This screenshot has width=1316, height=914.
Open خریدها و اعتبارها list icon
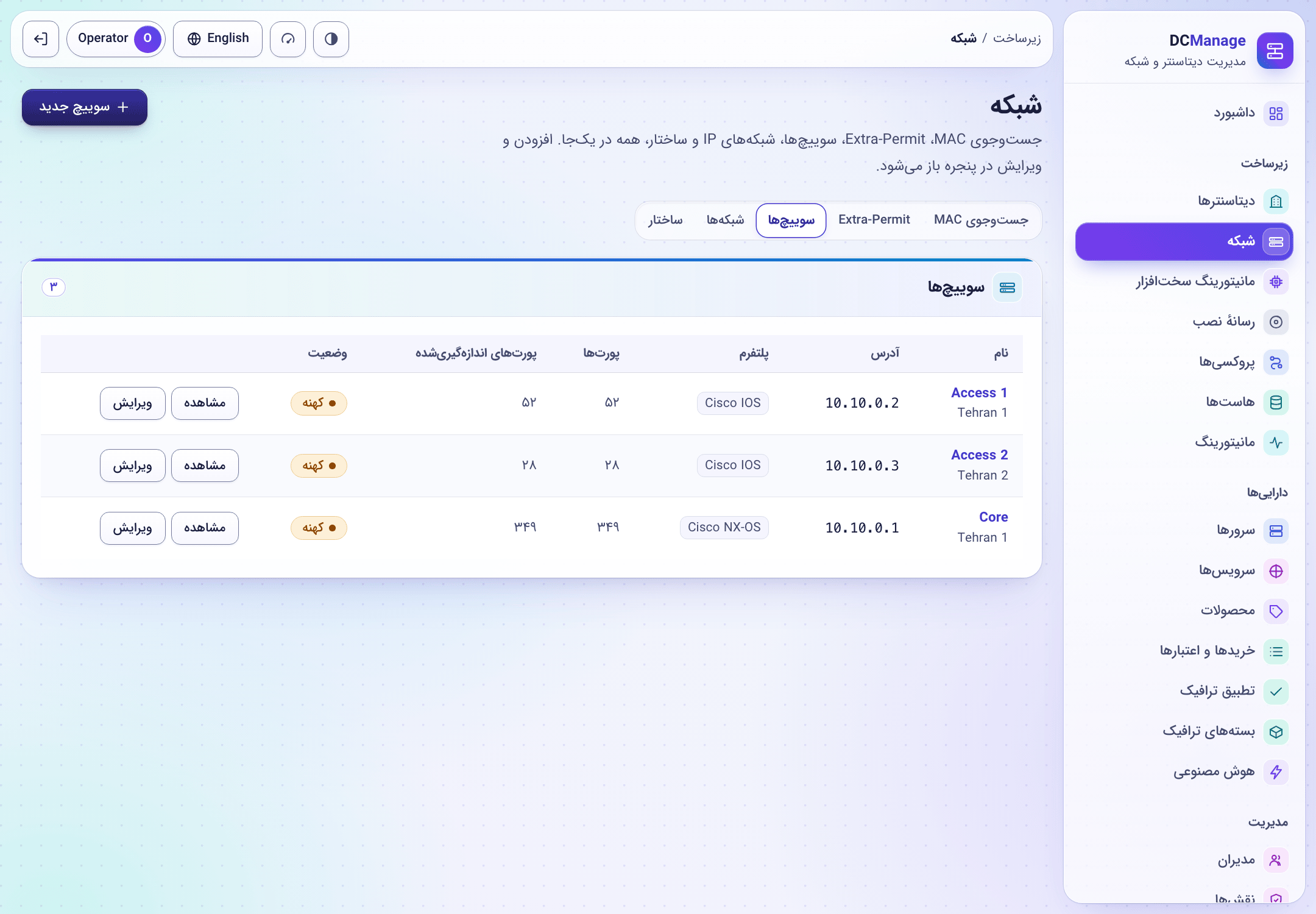(x=1276, y=651)
